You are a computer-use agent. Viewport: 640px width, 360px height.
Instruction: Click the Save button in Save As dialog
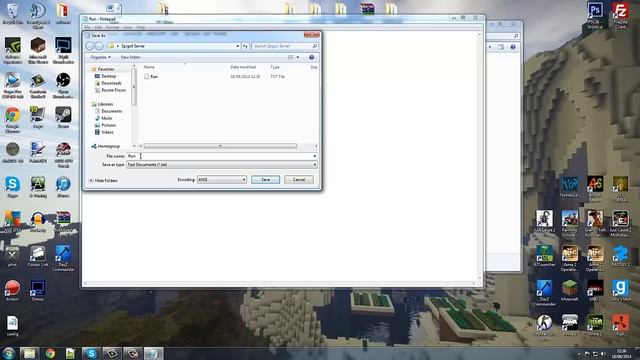265,180
